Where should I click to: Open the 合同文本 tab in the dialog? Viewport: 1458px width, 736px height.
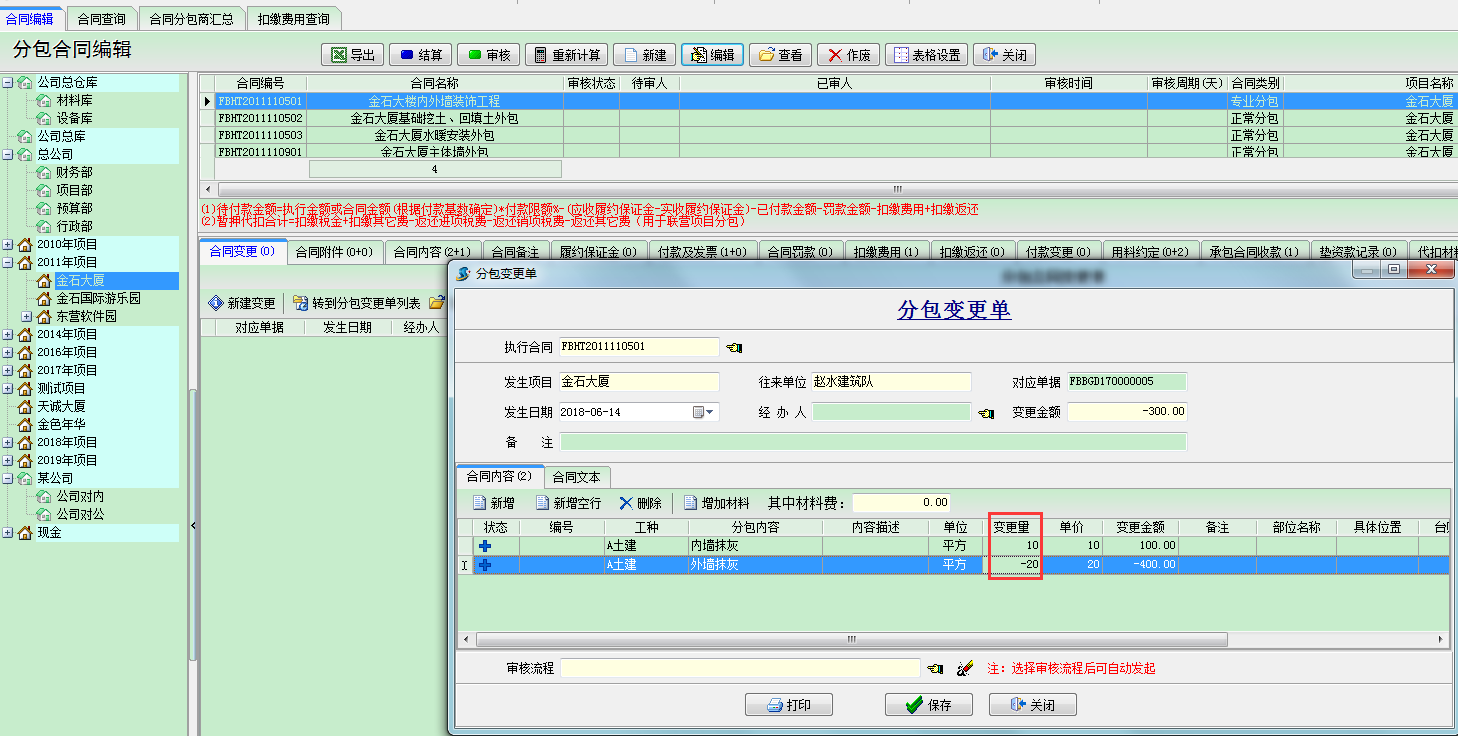pos(577,478)
